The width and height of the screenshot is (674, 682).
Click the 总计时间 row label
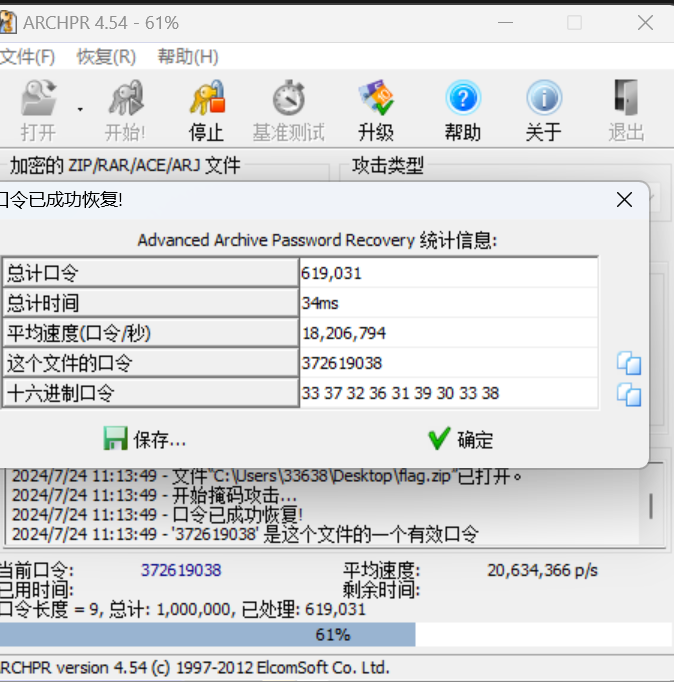click(x=150, y=303)
